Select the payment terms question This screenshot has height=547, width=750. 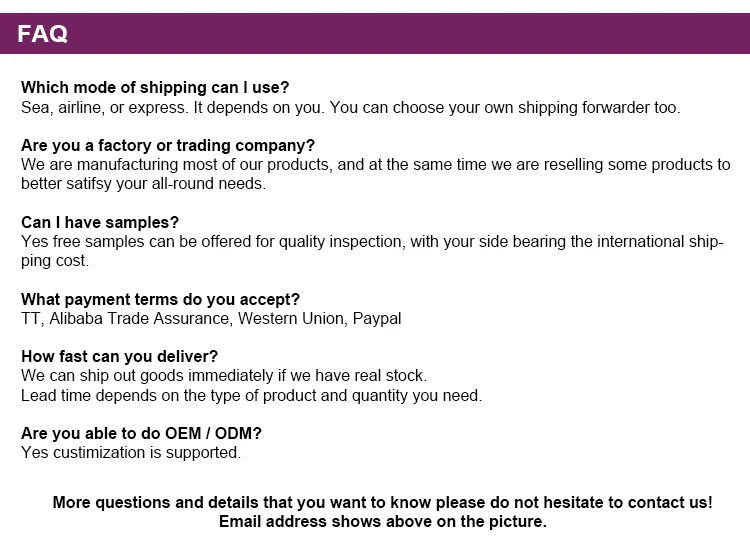point(160,299)
